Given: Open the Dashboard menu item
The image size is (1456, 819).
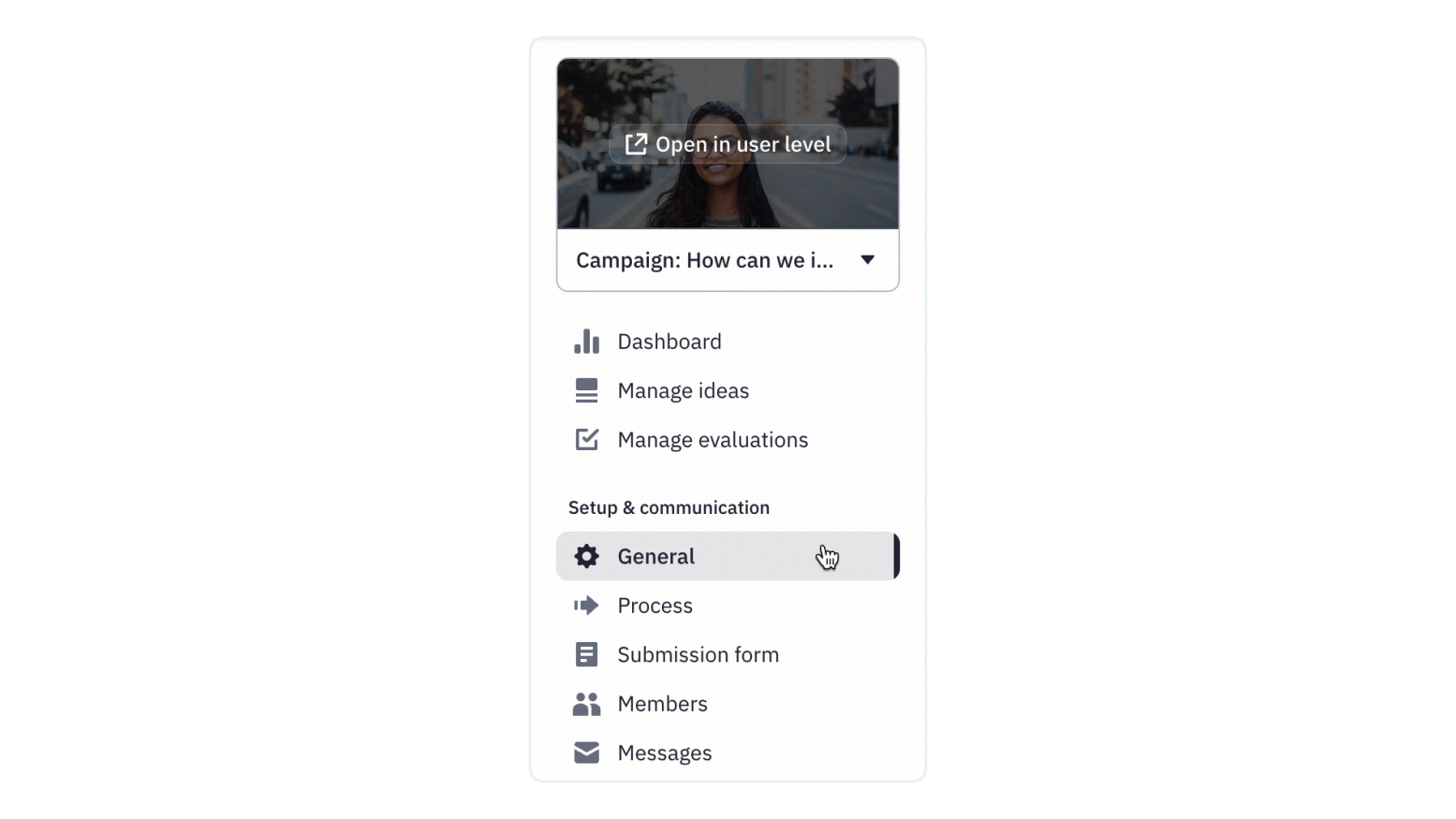Looking at the screenshot, I should coord(728,342).
